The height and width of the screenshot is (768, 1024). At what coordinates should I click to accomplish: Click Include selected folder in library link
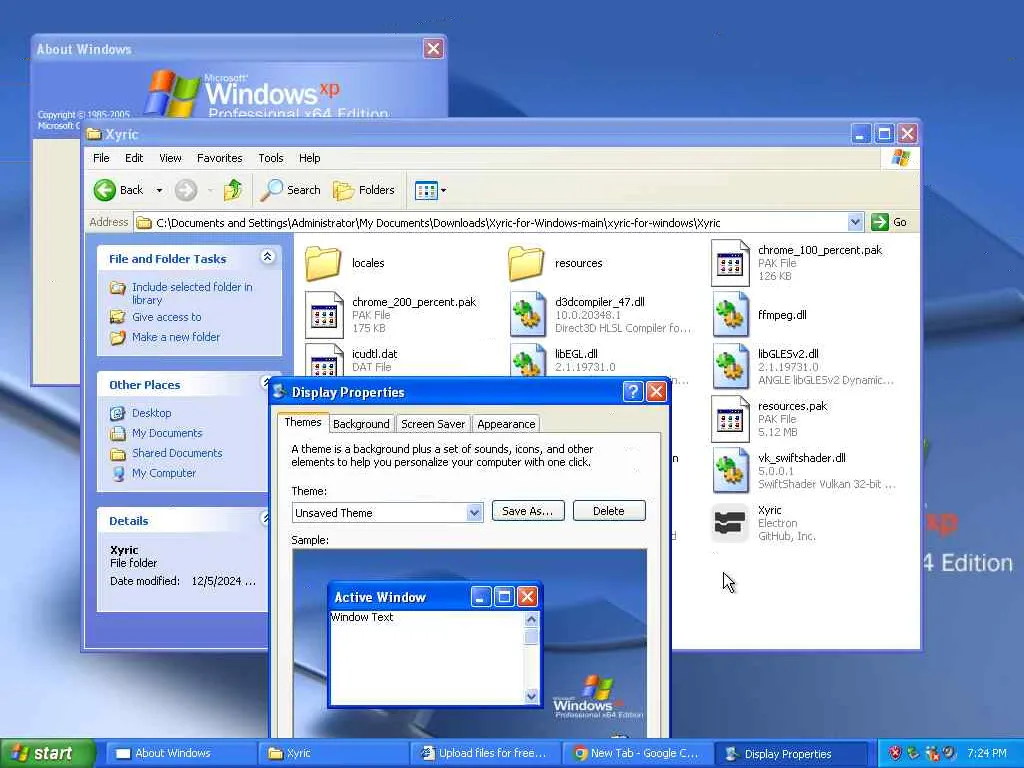[192, 293]
